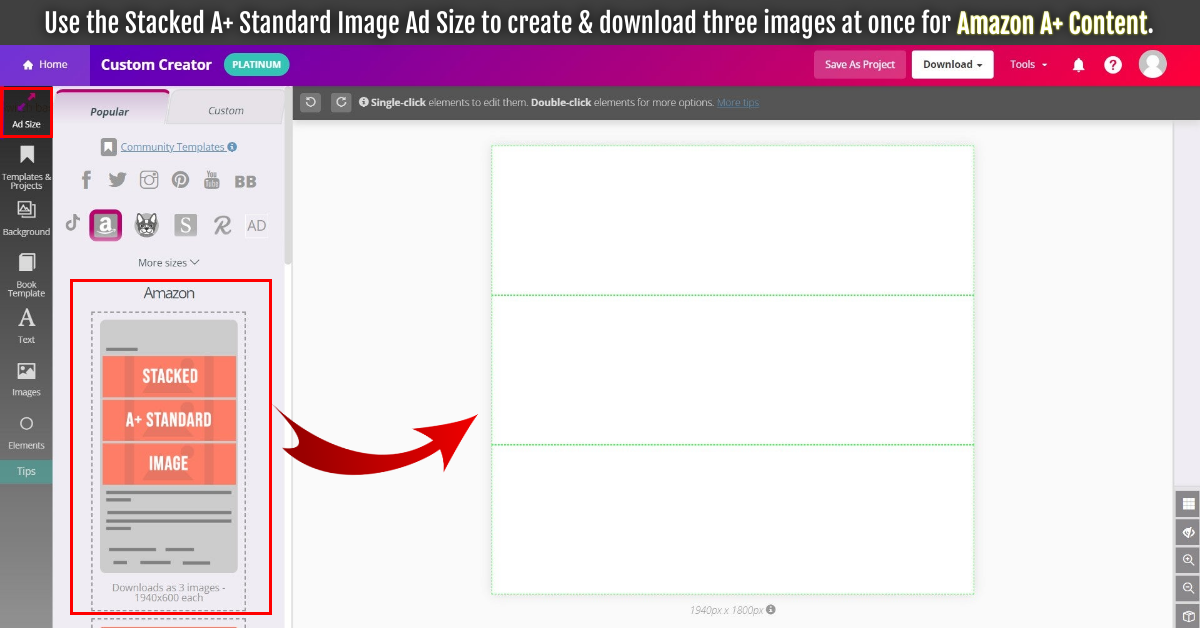Open the Ad Size panel

[x=26, y=111]
